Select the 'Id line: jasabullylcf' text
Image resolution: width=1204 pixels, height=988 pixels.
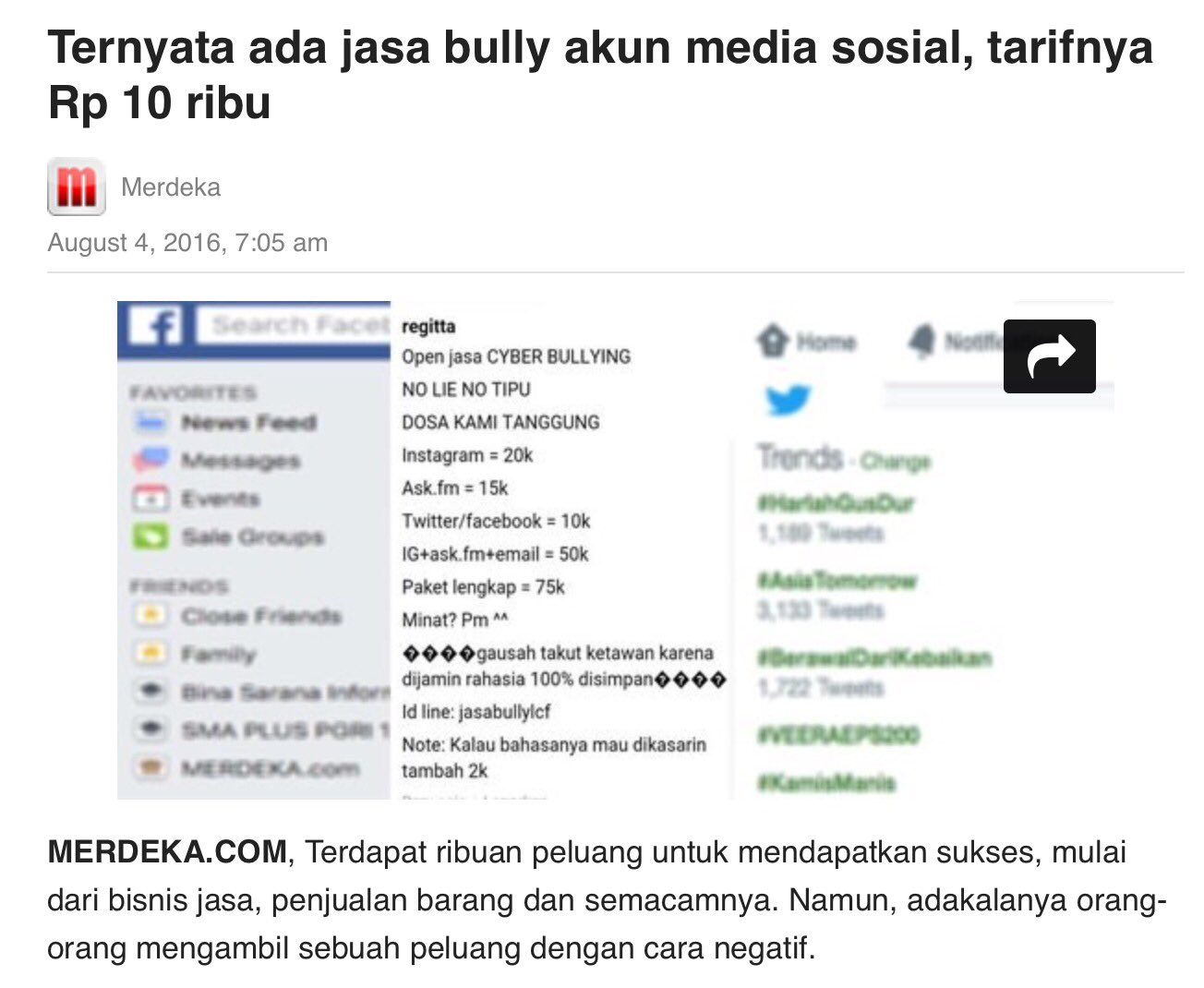tap(476, 712)
